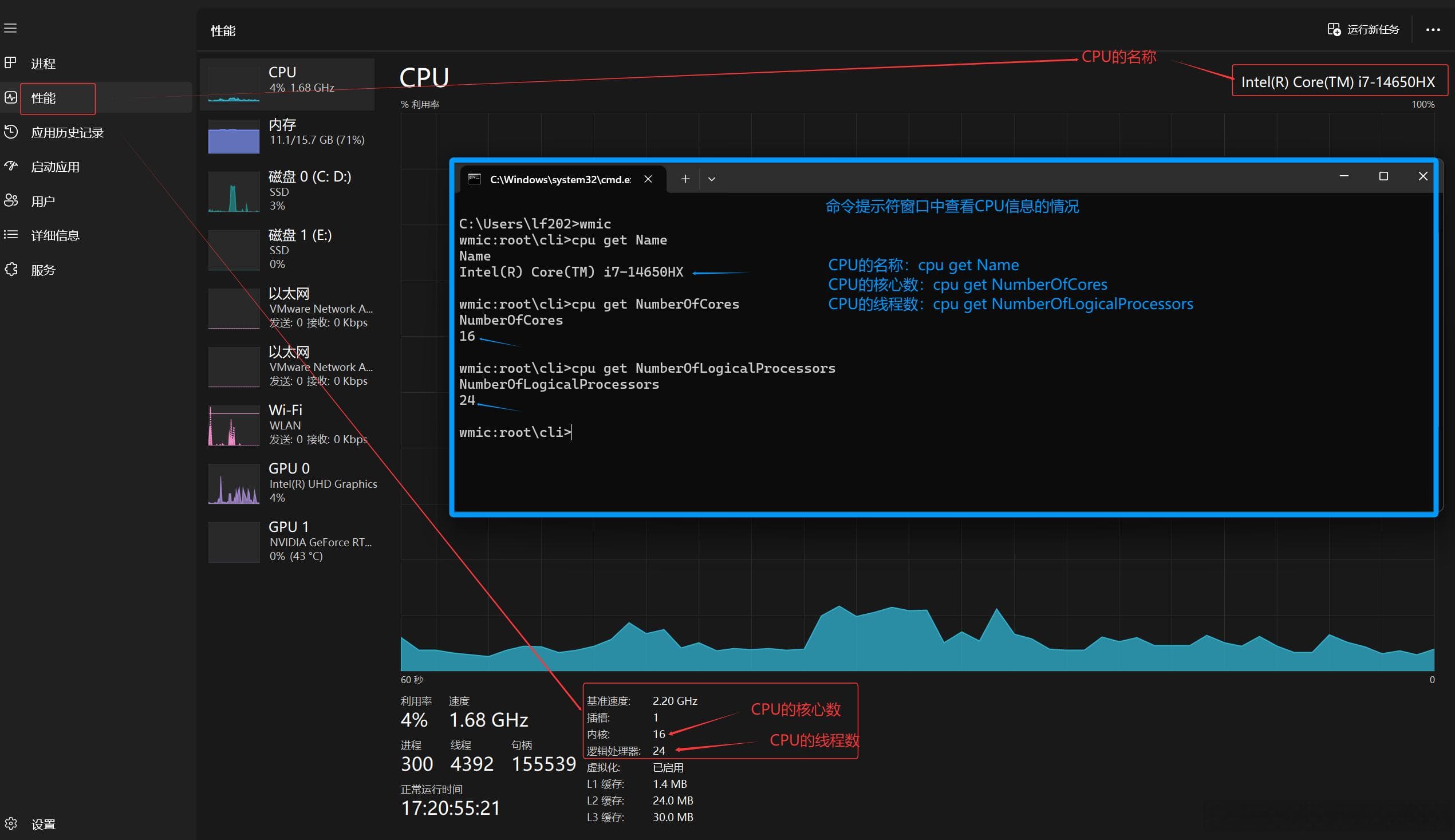Close the cmd terminal window

click(1422, 176)
